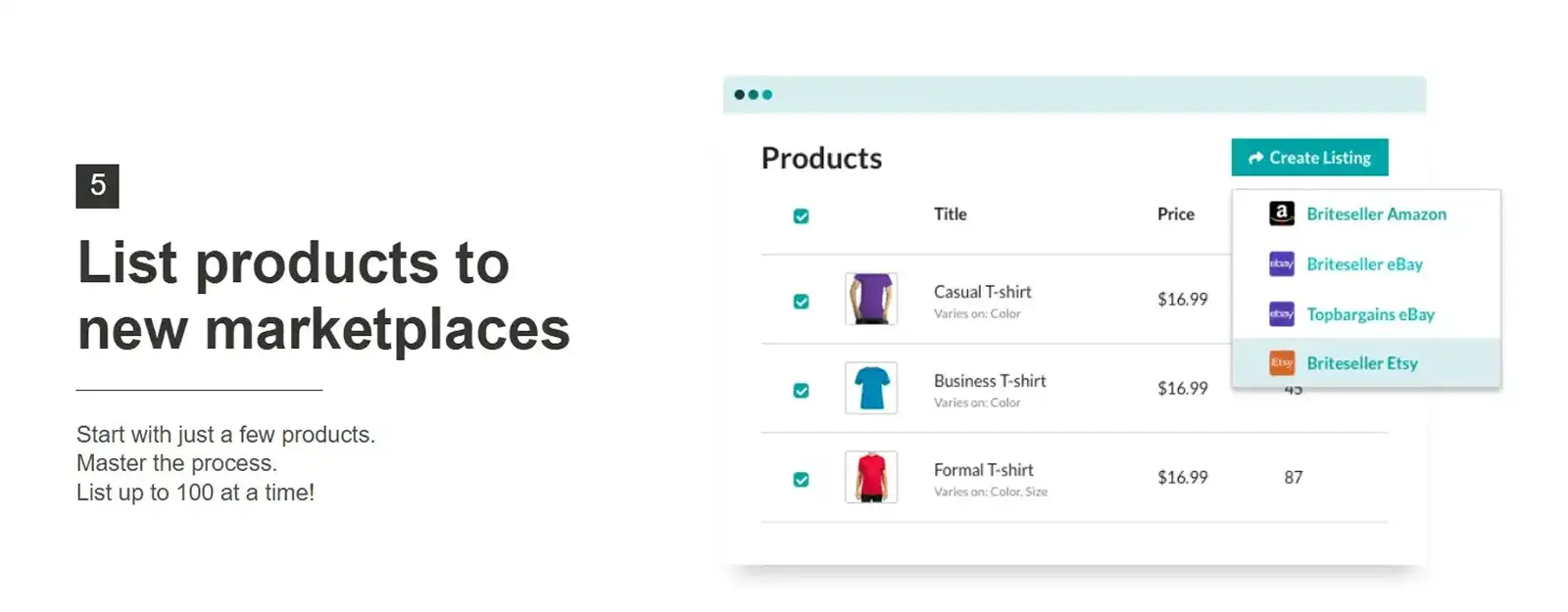Click the Amazon icon beside Briteseller Amazon

pos(1283,213)
